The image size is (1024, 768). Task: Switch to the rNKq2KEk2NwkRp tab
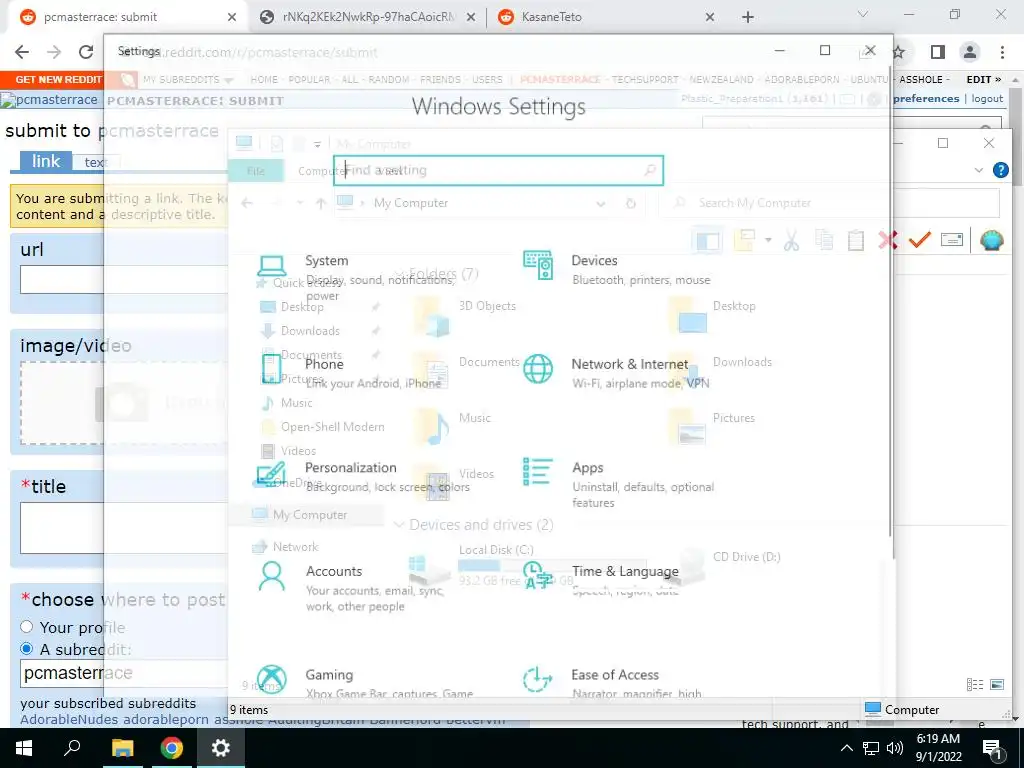click(x=366, y=17)
